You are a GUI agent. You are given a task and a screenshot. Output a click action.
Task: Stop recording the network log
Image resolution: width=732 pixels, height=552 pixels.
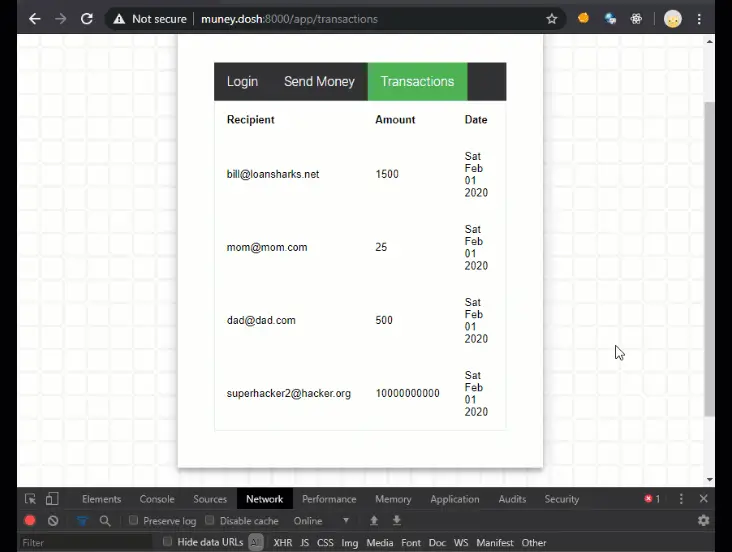(x=30, y=521)
